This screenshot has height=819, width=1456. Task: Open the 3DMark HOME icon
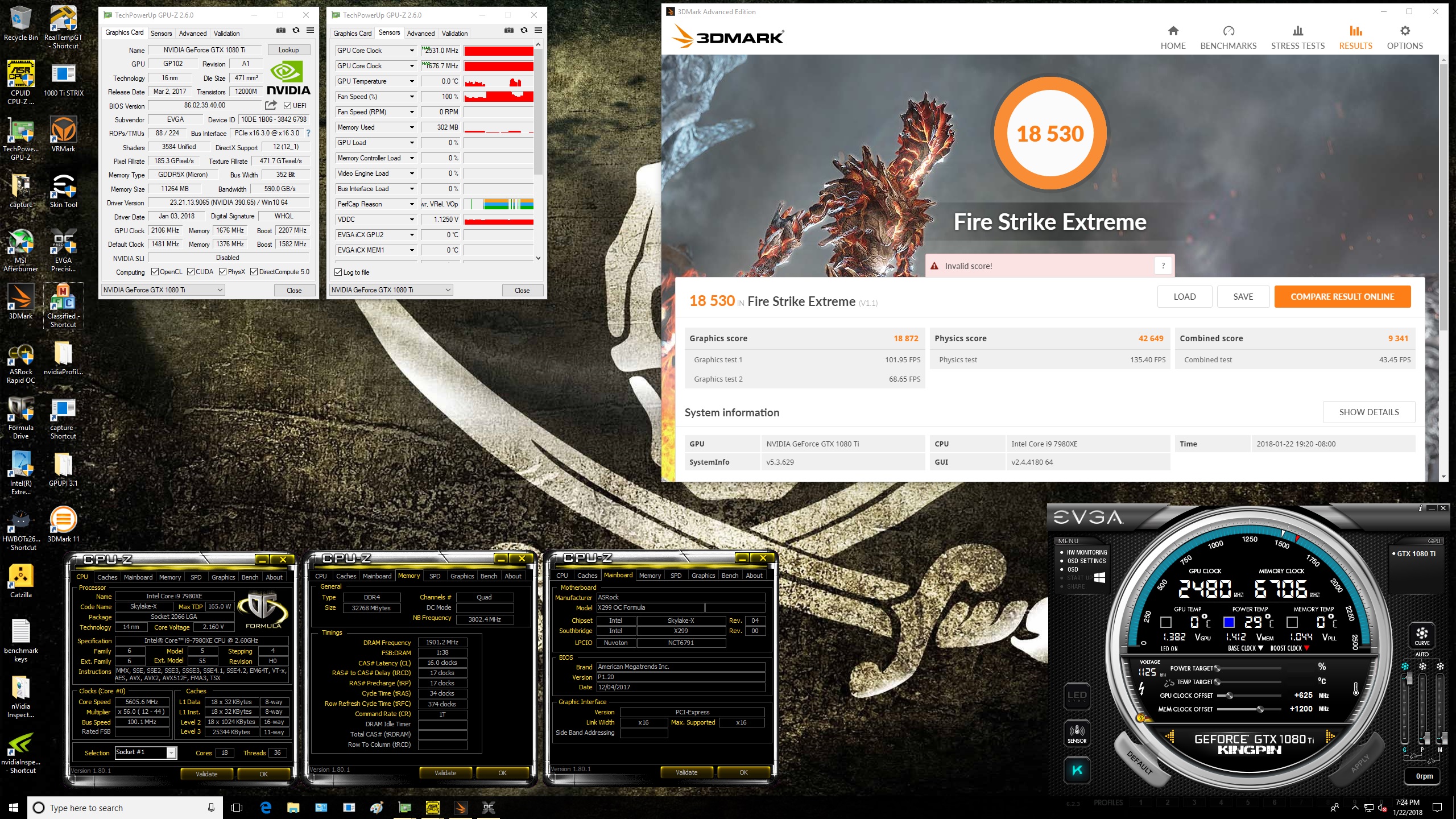1173,31
